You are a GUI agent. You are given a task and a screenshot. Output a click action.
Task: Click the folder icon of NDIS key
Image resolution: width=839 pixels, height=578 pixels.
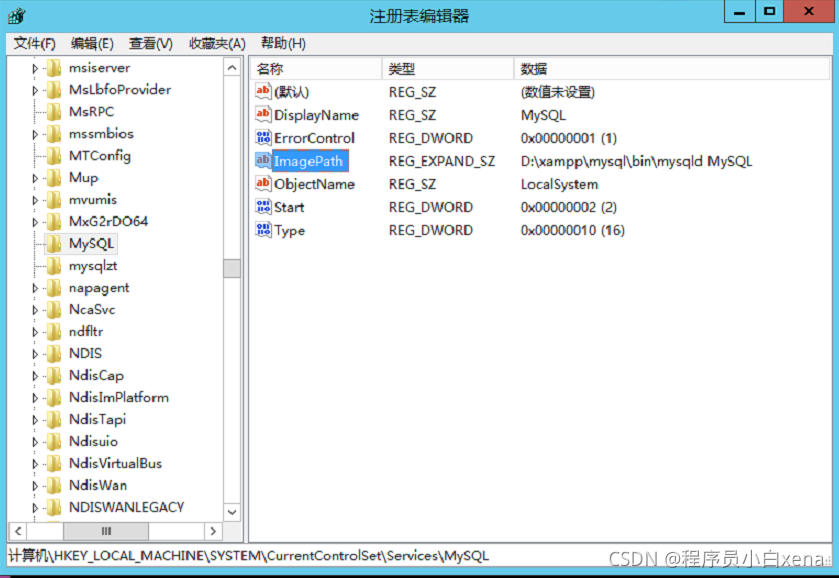[54, 354]
